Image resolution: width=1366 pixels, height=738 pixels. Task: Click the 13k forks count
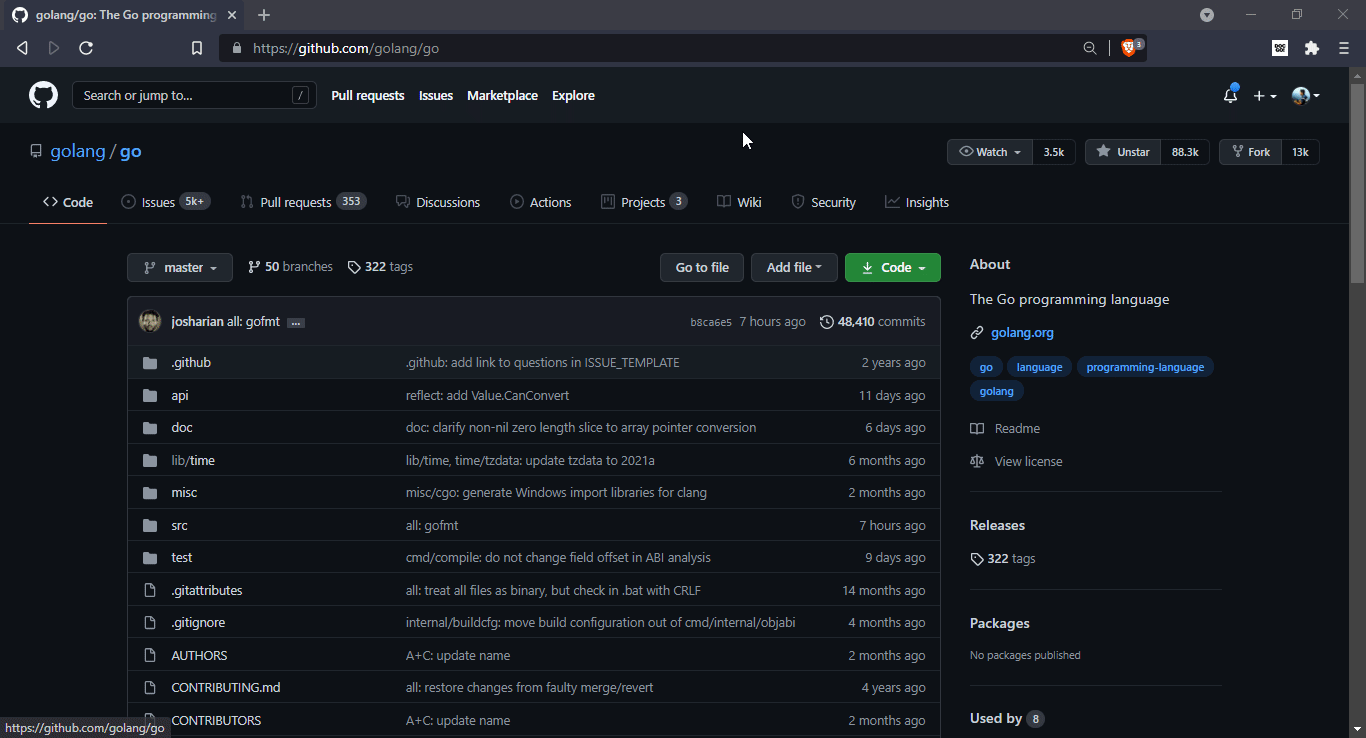coord(1300,152)
